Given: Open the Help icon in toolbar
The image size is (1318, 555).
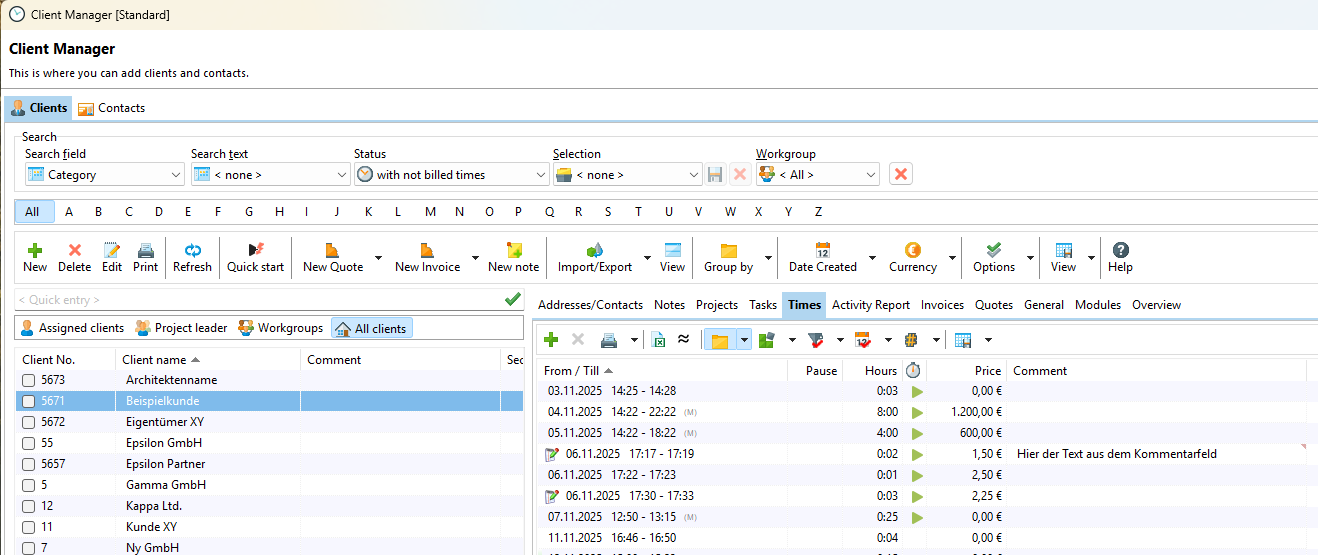Looking at the screenshot, I should 1120,251.
